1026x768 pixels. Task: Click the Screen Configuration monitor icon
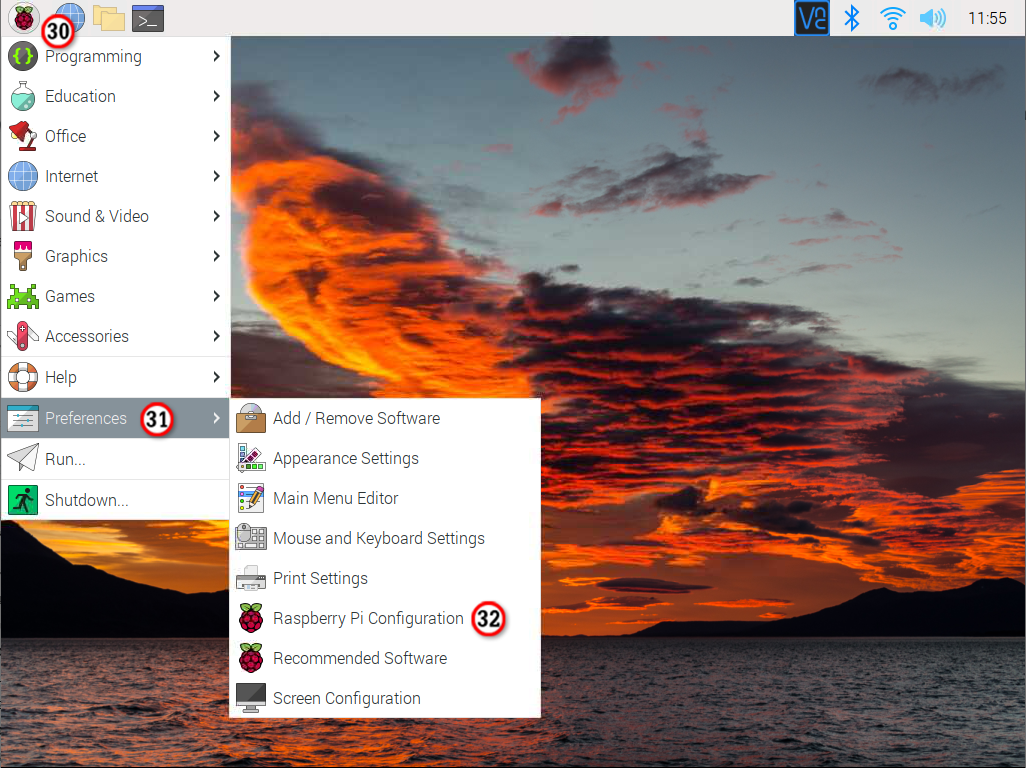(x=251, y=698)
